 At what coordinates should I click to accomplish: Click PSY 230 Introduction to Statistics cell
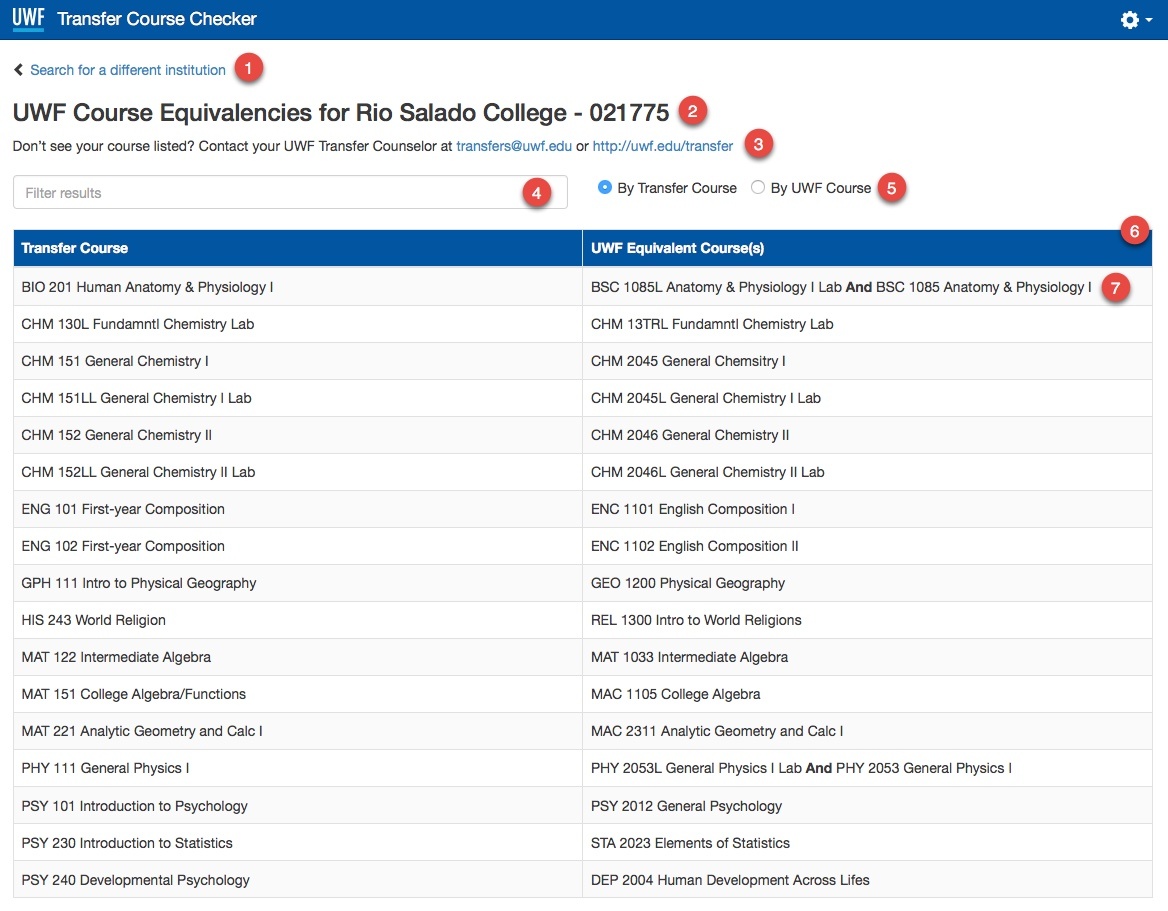point(298,843)
